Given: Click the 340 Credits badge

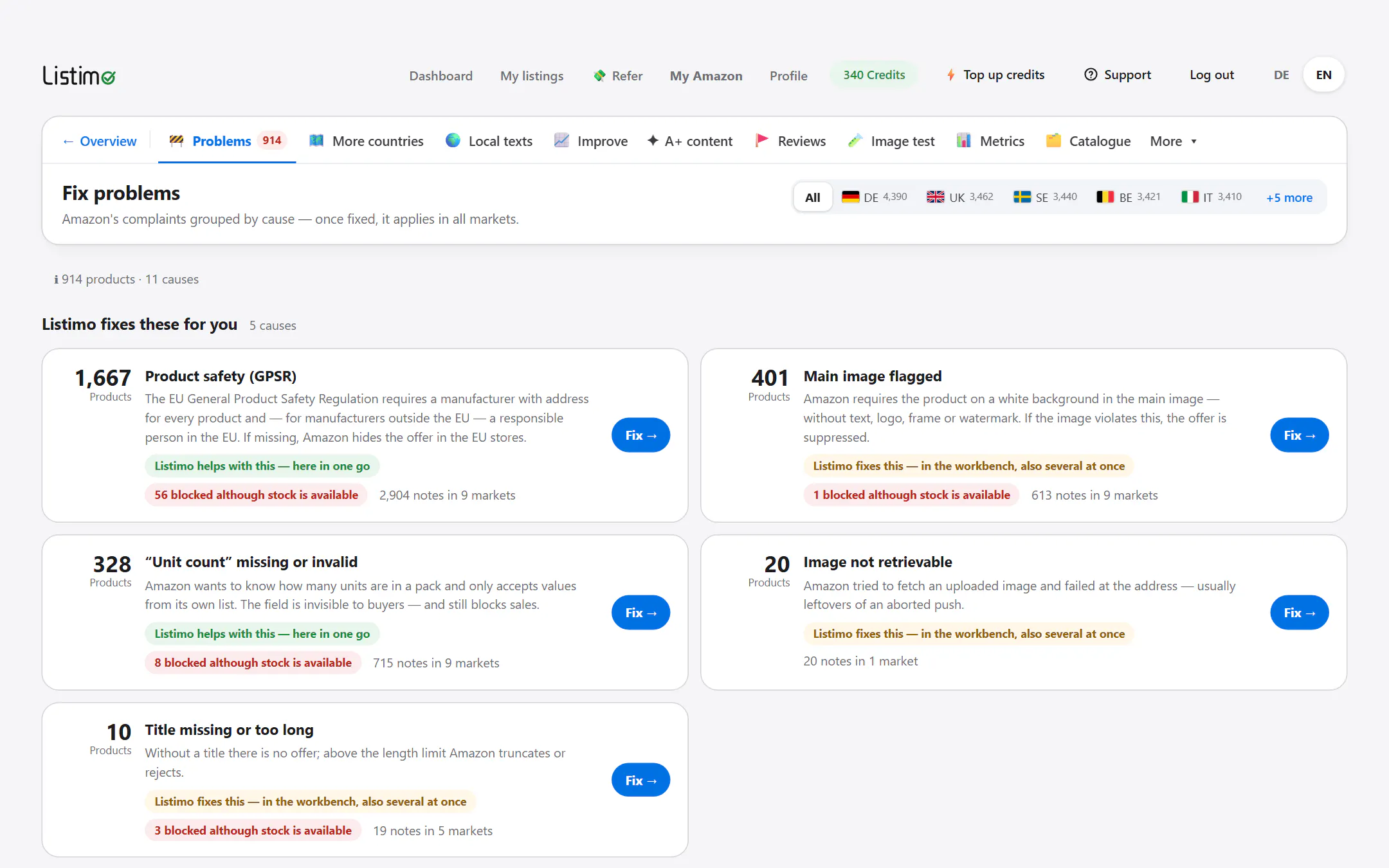Looking at the screenshot, I should point(874,75).
